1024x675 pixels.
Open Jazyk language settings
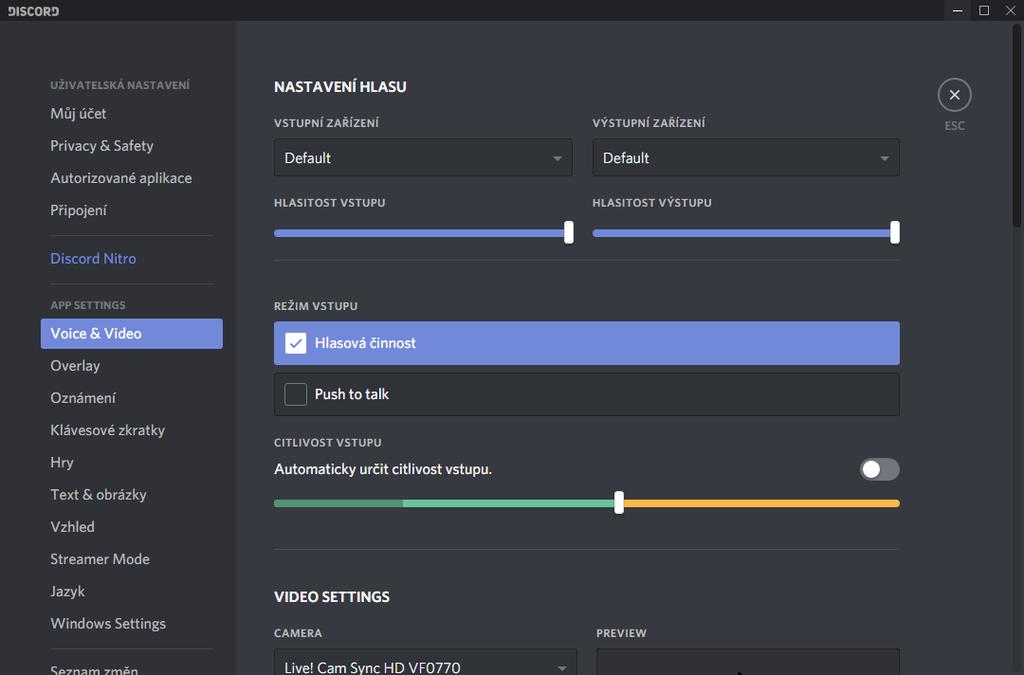(x=68, y=591)
